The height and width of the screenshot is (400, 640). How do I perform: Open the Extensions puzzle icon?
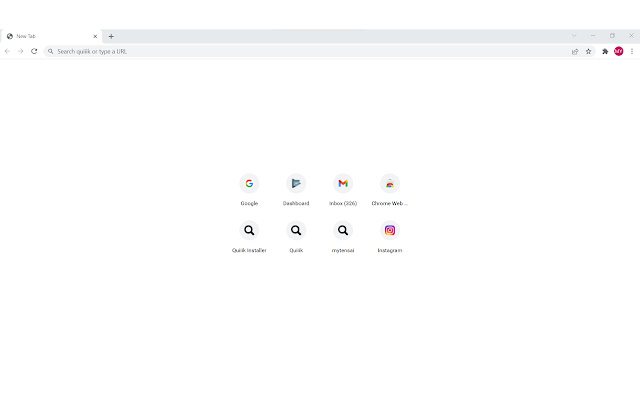tap(605, 51)
